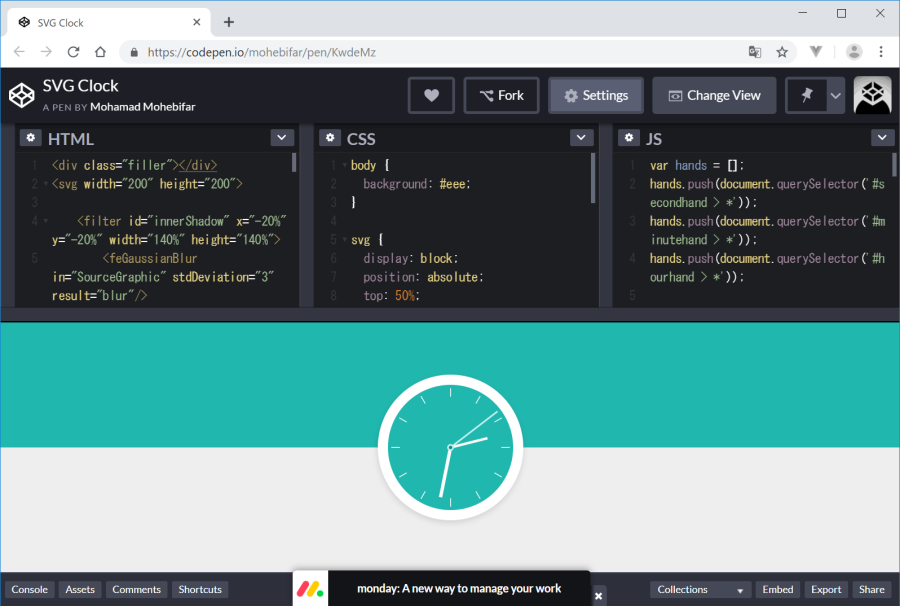Open CSS editor settings gear
This screenshot has height=606, width=900.
point(330,138)
